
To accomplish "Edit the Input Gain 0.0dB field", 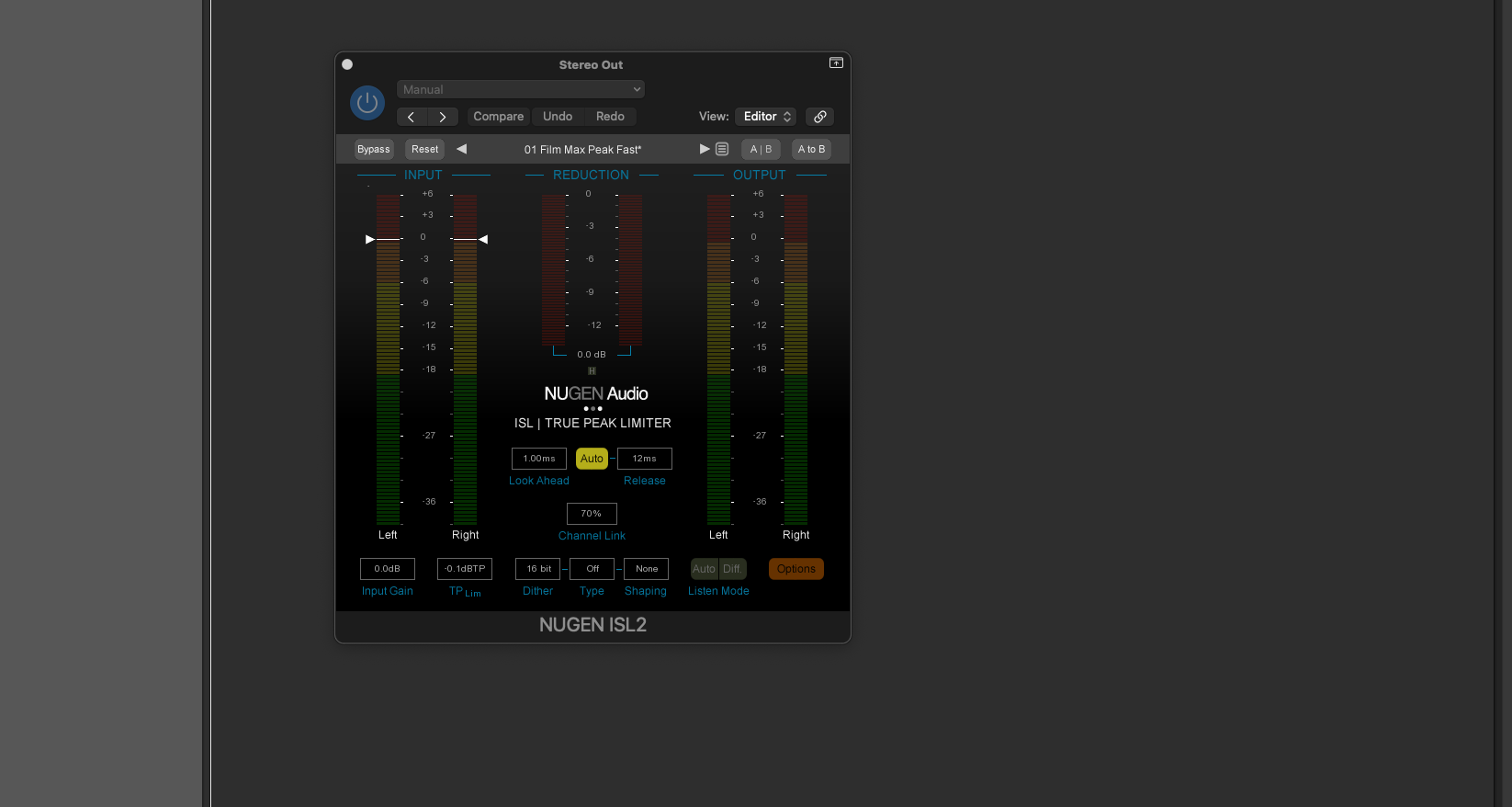I will (388, 569).
